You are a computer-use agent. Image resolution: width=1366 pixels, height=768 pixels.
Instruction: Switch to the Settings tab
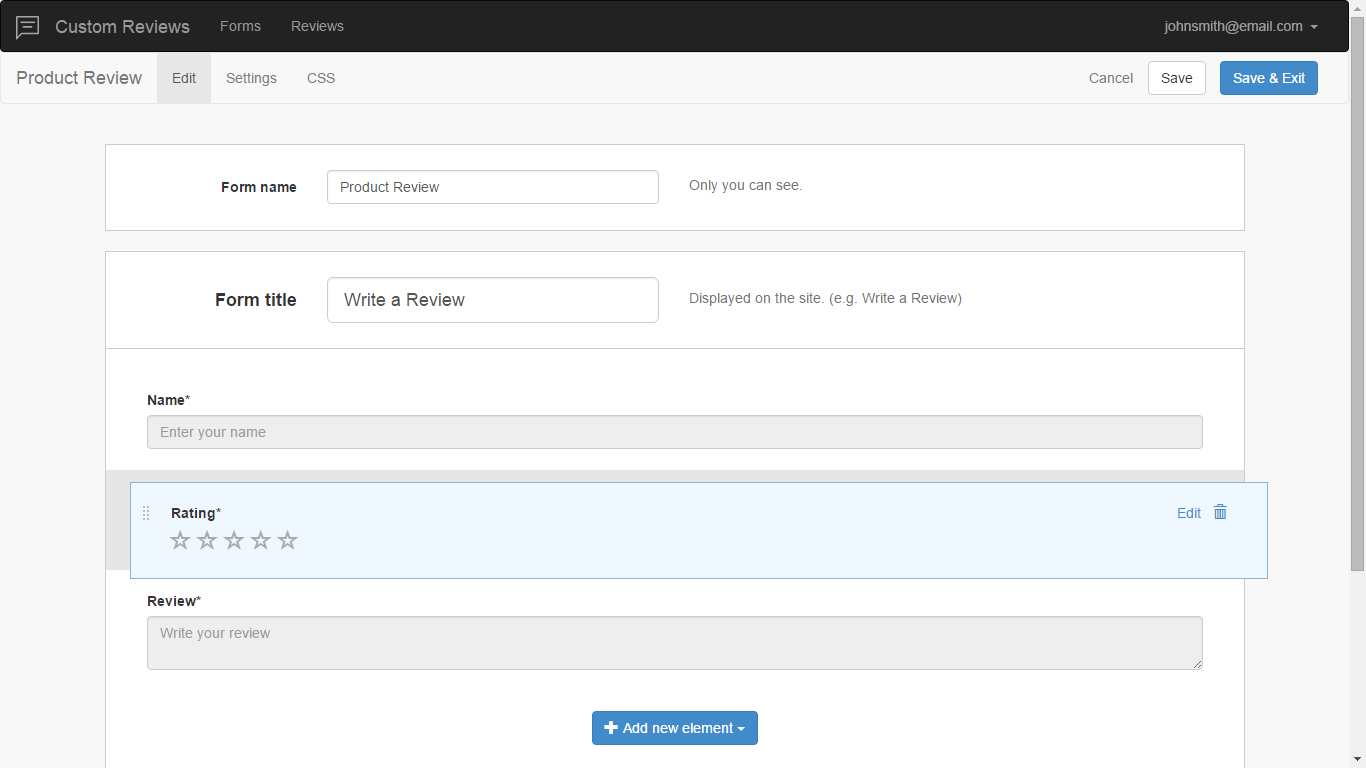click(x=251, y=78)
